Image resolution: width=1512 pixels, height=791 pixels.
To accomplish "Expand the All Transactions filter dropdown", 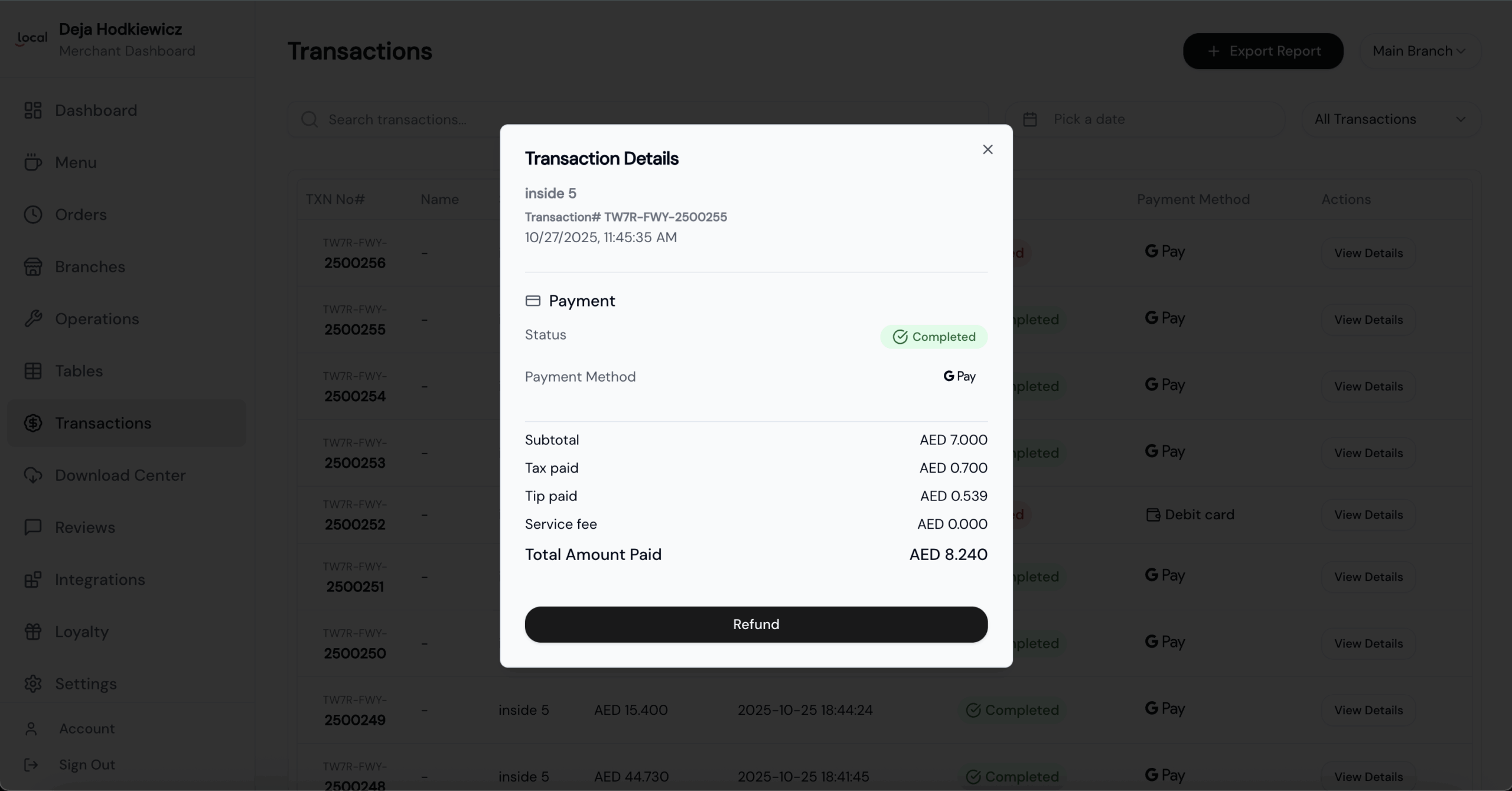I will pos(1389,119).
